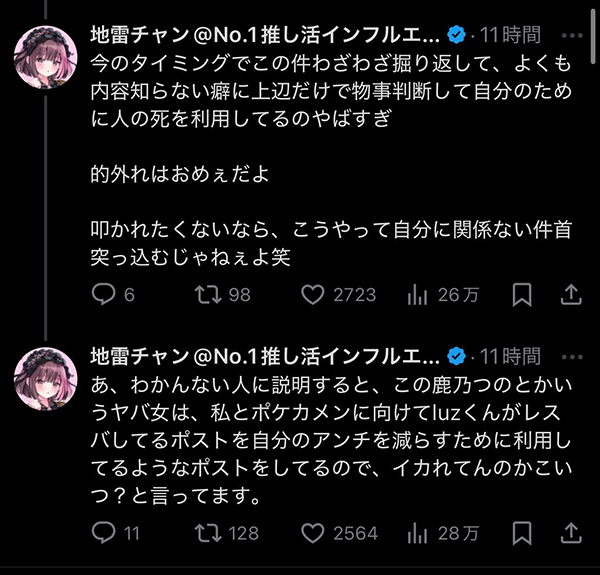Screen dimensions: 600x575
Task: Like the first post with 2723 likes
Action: (314, 294)
